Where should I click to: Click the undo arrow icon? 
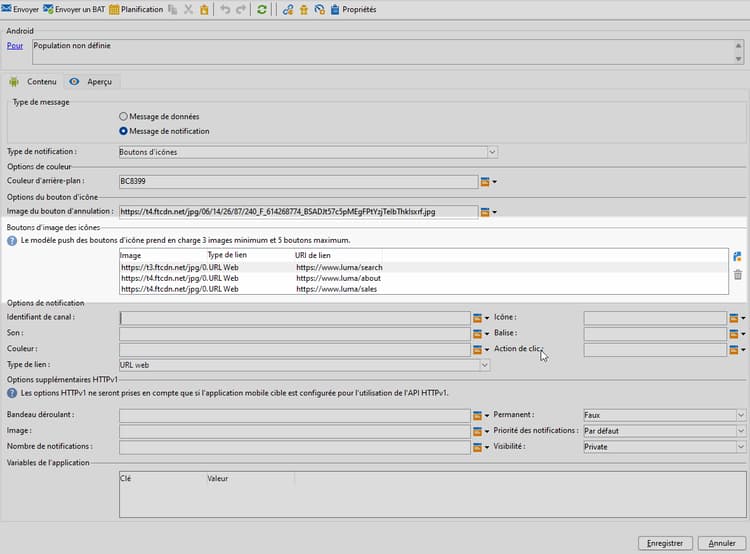coord(225,9)
